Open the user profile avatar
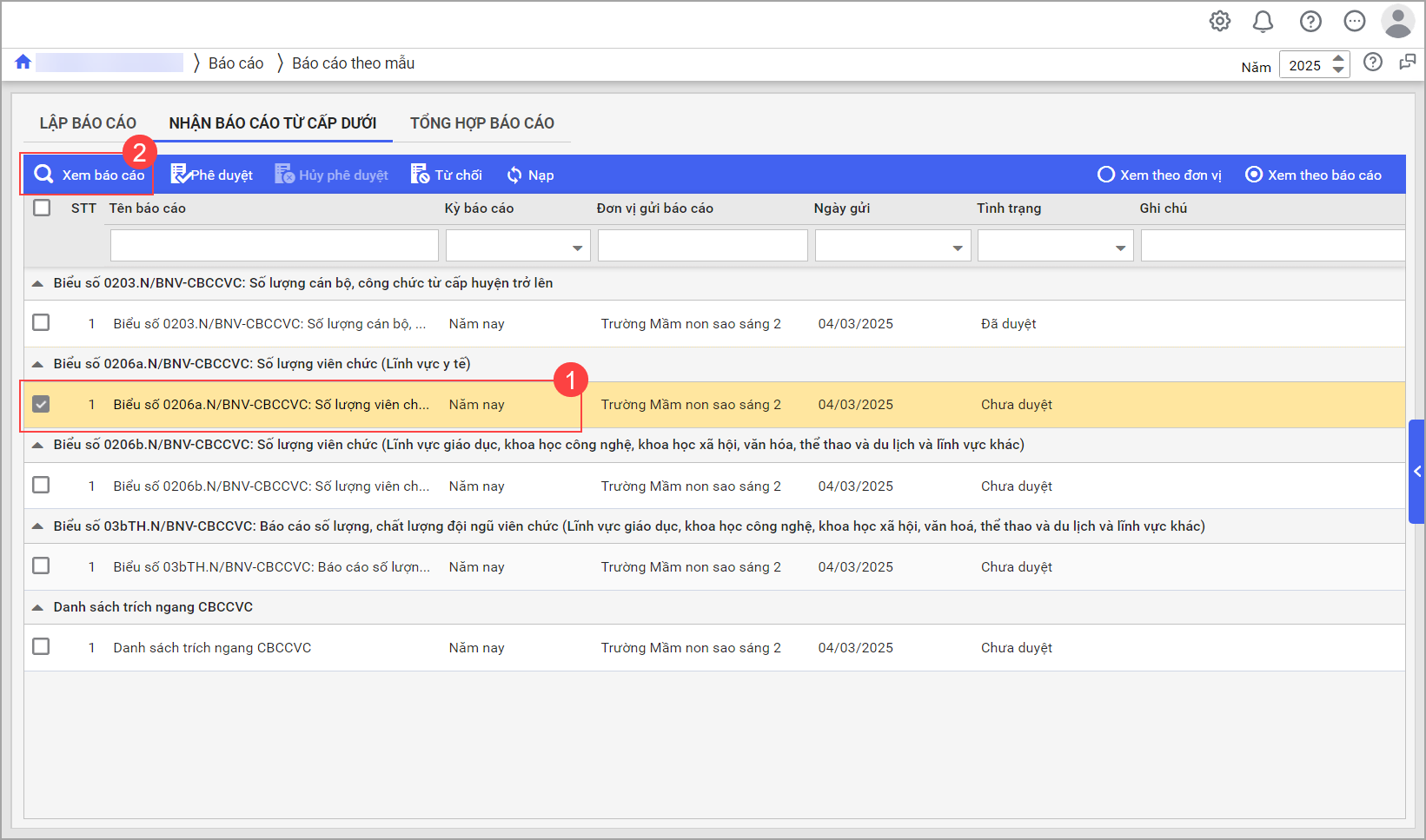Screen dimensions: 1426x840 click(1397, 22)
